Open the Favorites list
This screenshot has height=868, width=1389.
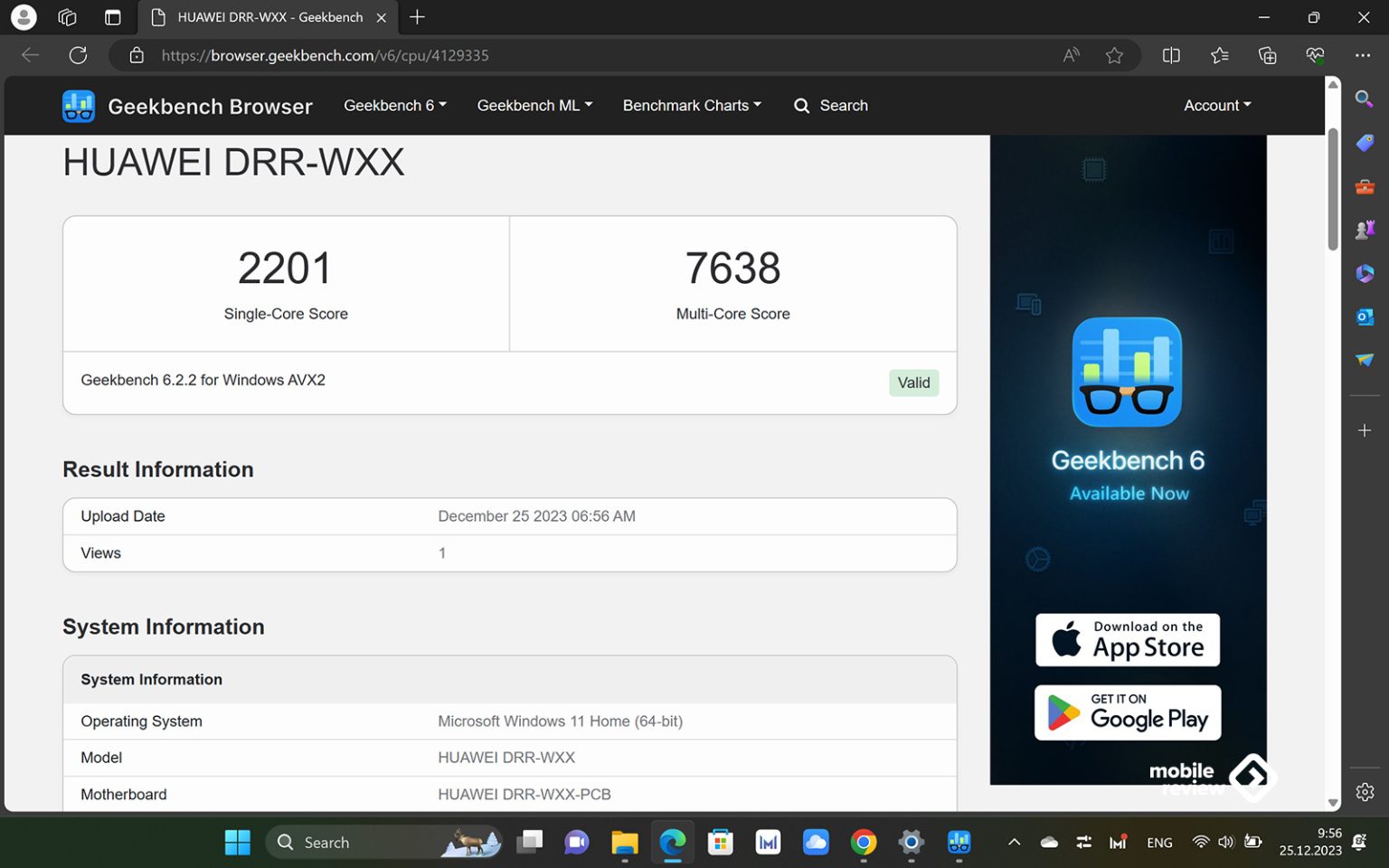(x=1220, y=55)
